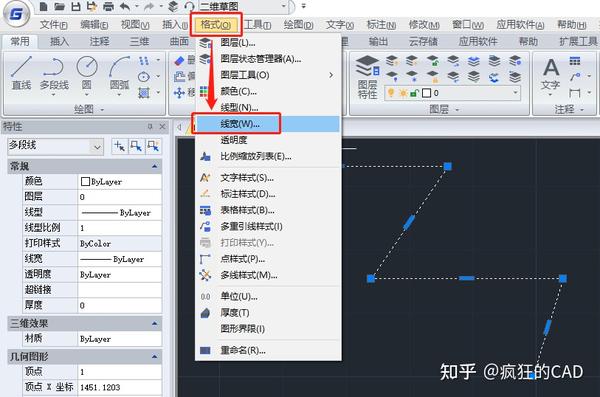Screen dimensions: 600x397
Task: Open the 工具(T) menu
Action: (x=258, y=25)
